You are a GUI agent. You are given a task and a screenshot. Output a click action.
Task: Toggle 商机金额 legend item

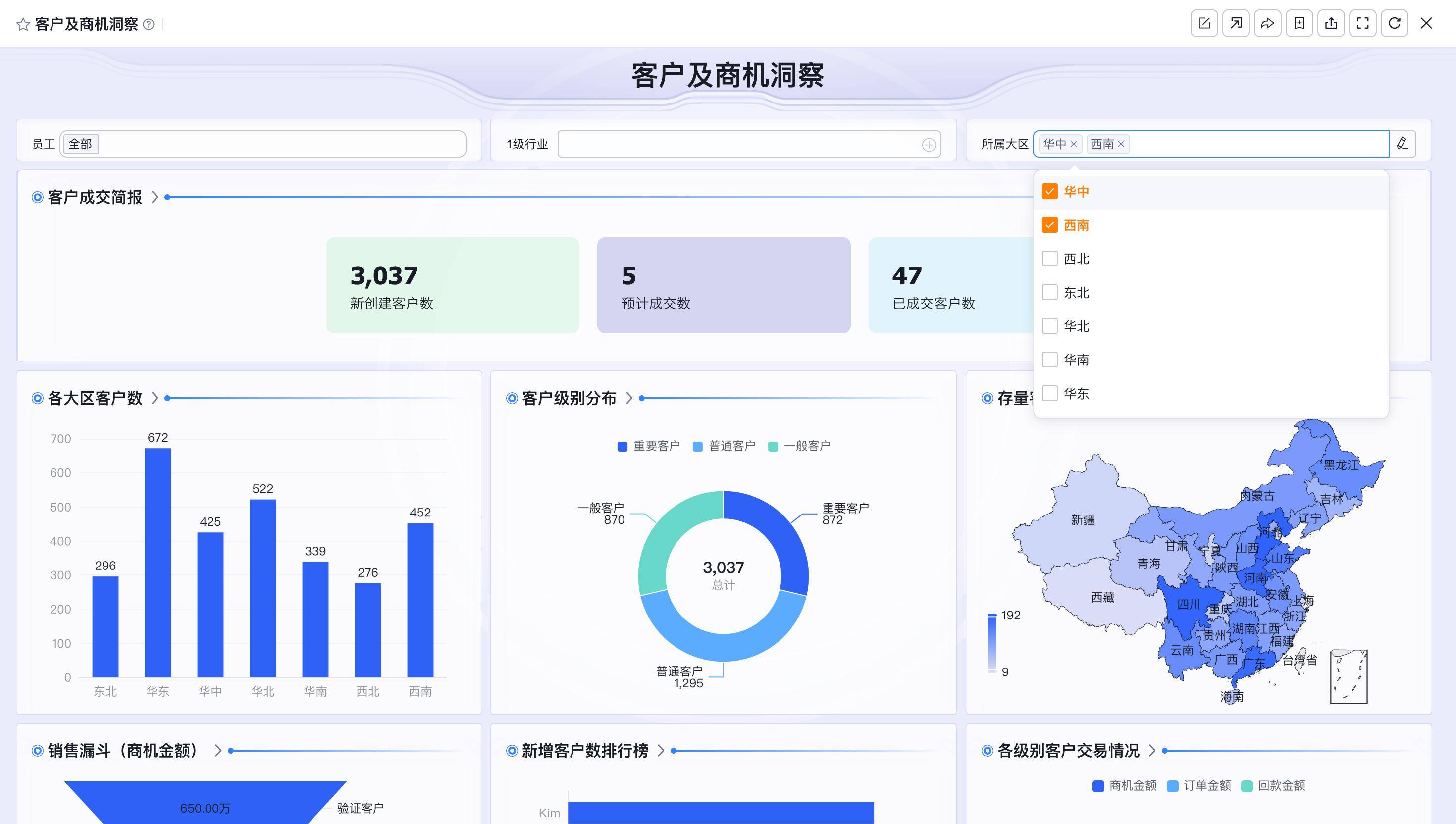pyautogui.click(x=1124, y=786)
